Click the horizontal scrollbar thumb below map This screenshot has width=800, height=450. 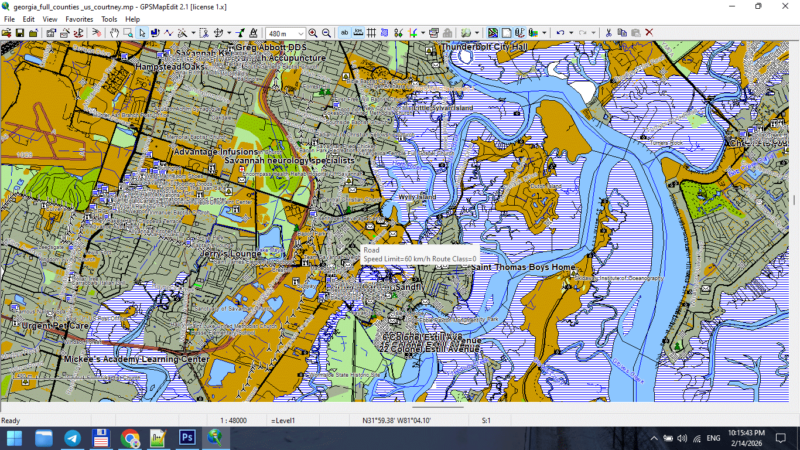438,407
